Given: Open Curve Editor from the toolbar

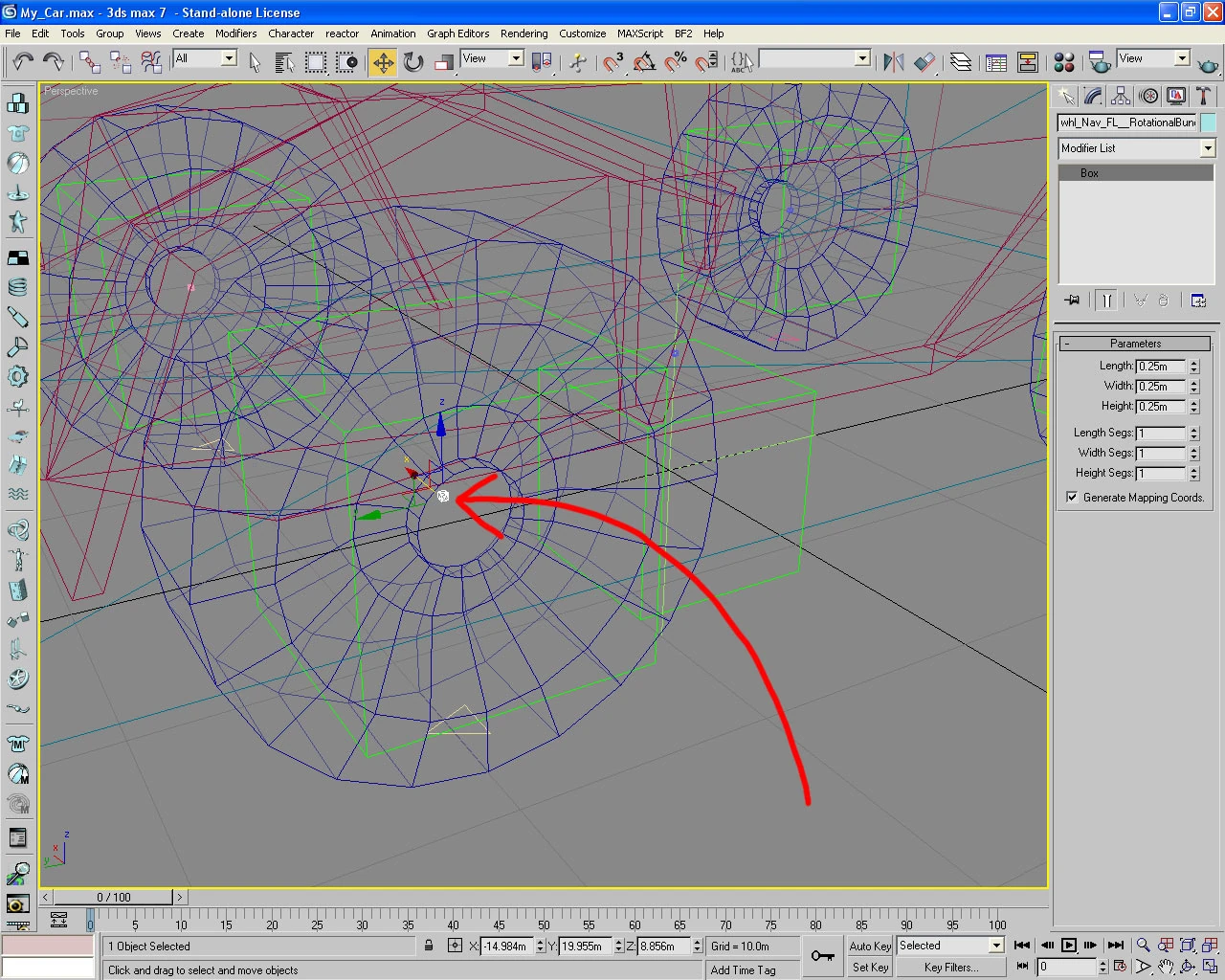Looking at the screenshot, I should tap(996, 63).
